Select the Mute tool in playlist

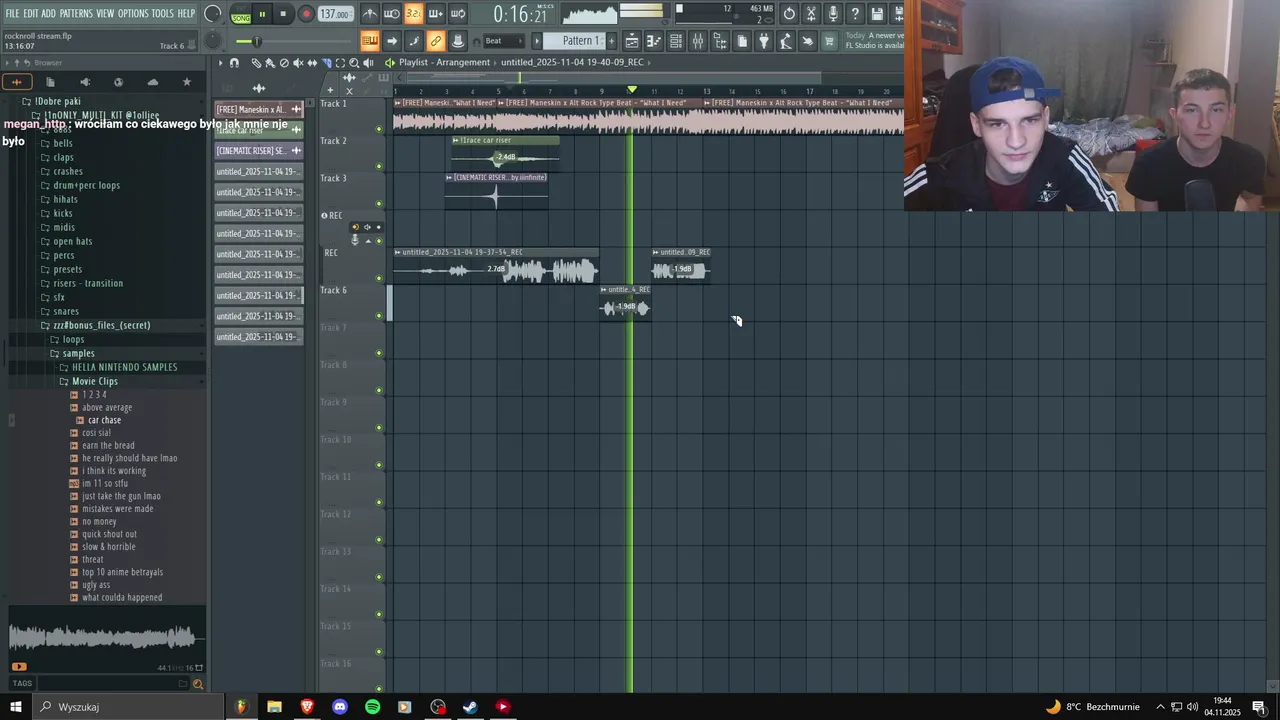[298, 62]
